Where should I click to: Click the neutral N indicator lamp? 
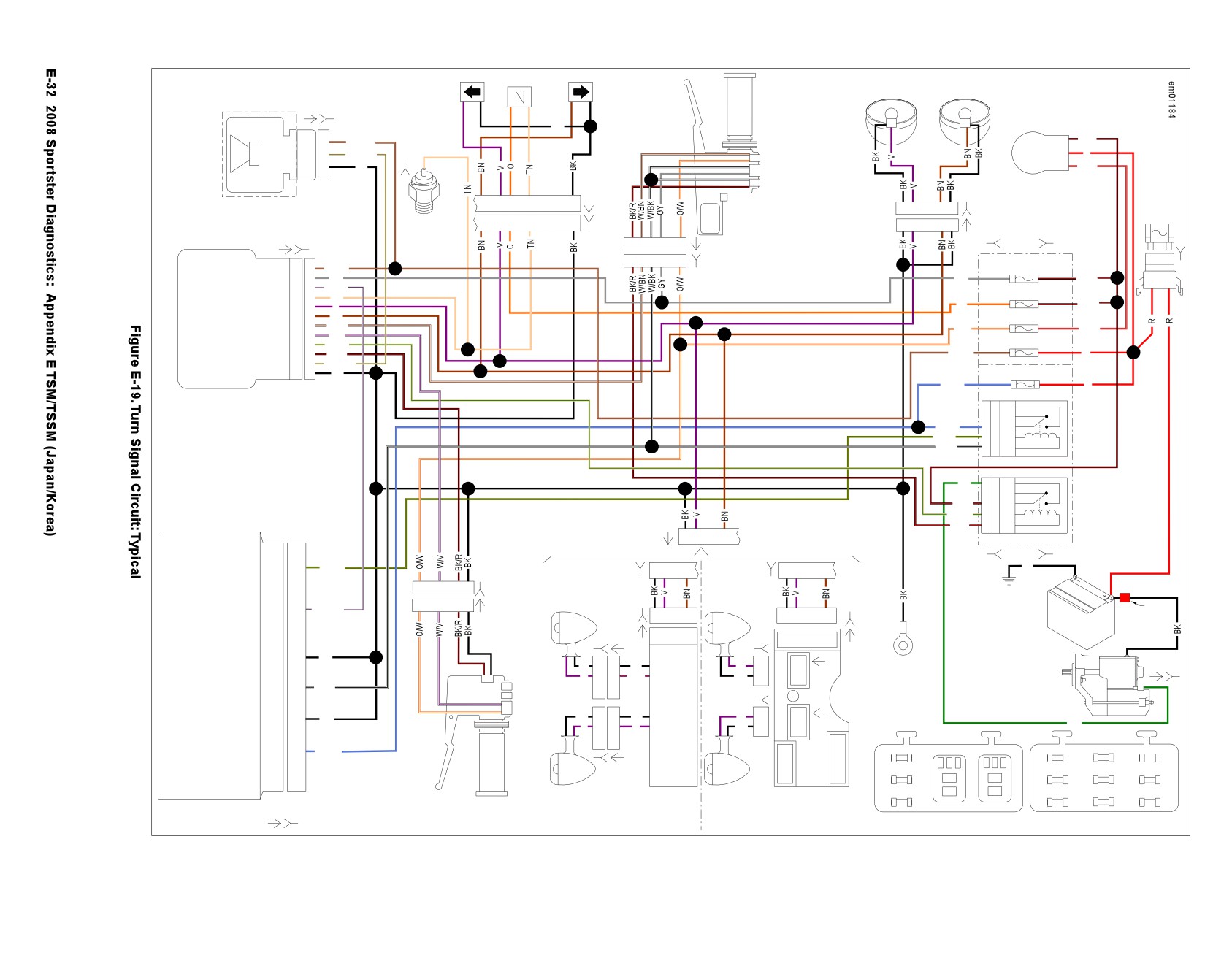[x=519, y=96]
